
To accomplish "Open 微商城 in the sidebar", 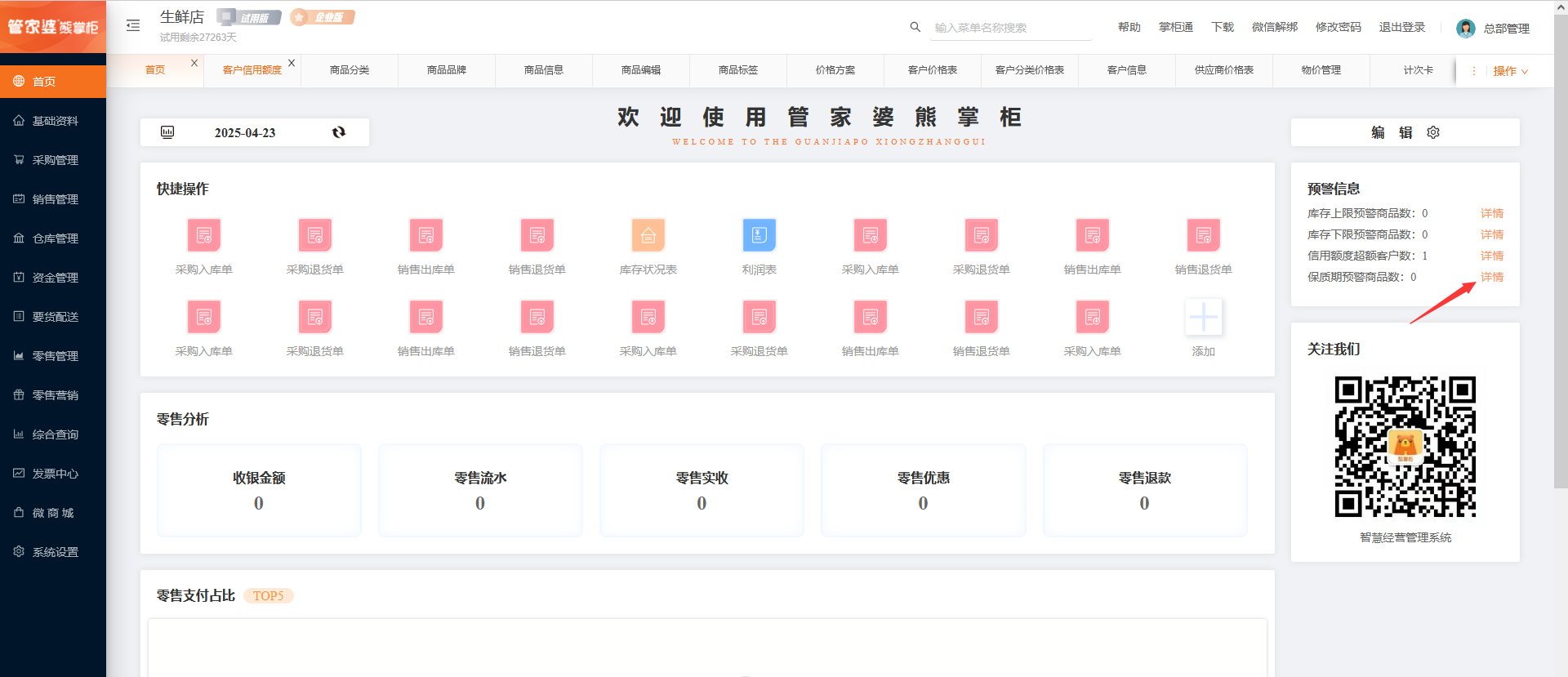I will [53, 513].
